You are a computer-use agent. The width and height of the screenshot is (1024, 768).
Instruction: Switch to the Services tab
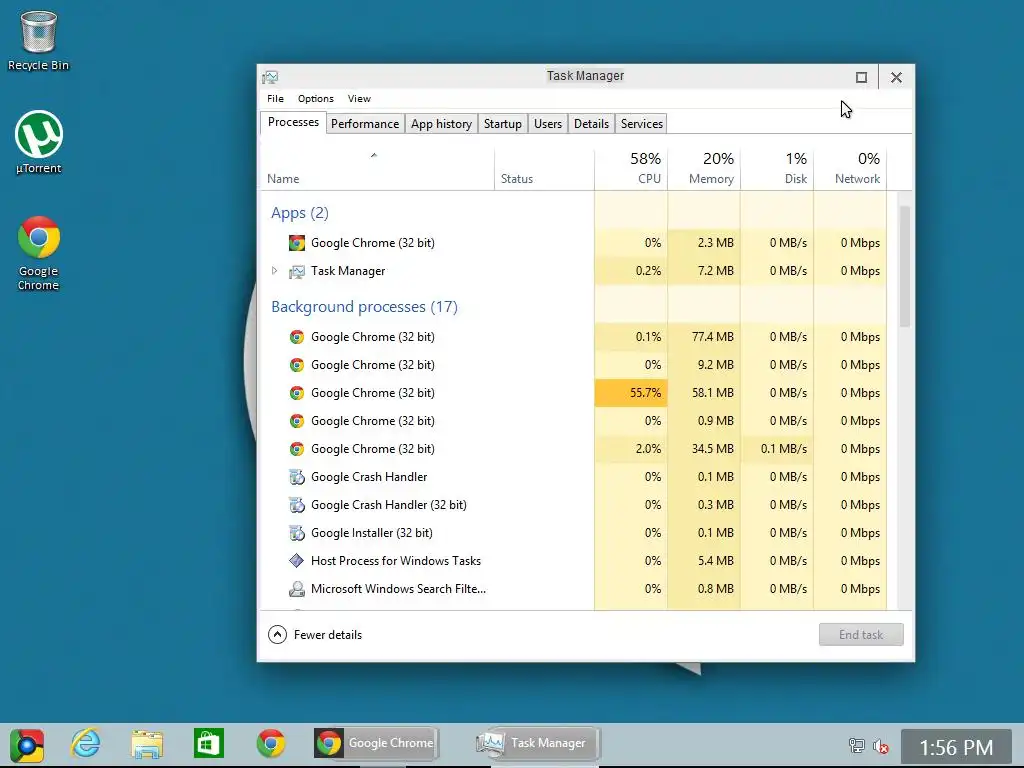click(641, 124)
